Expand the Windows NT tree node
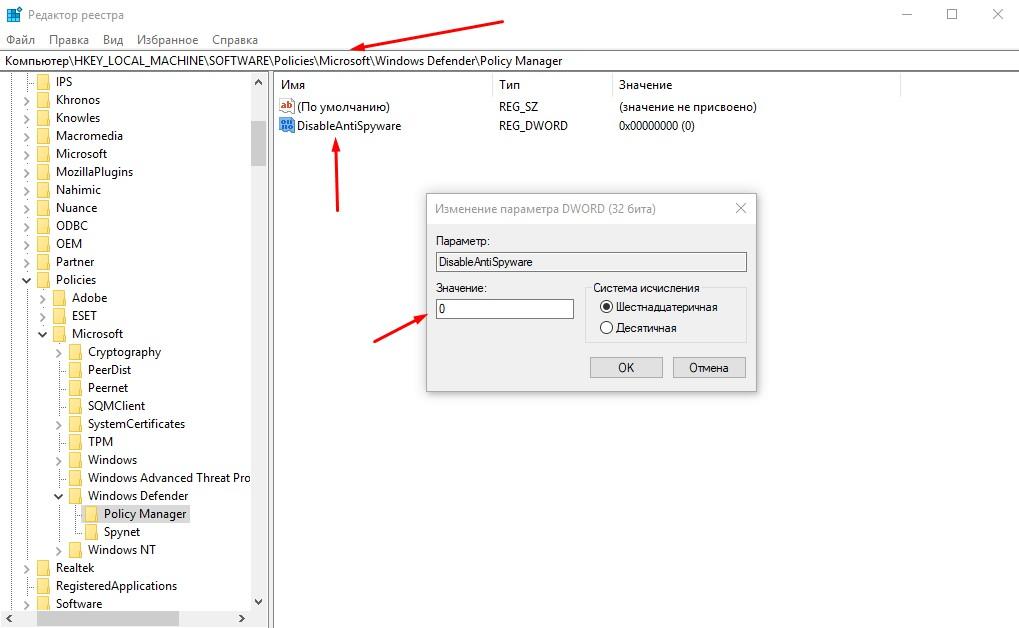 tap(58, 551)
